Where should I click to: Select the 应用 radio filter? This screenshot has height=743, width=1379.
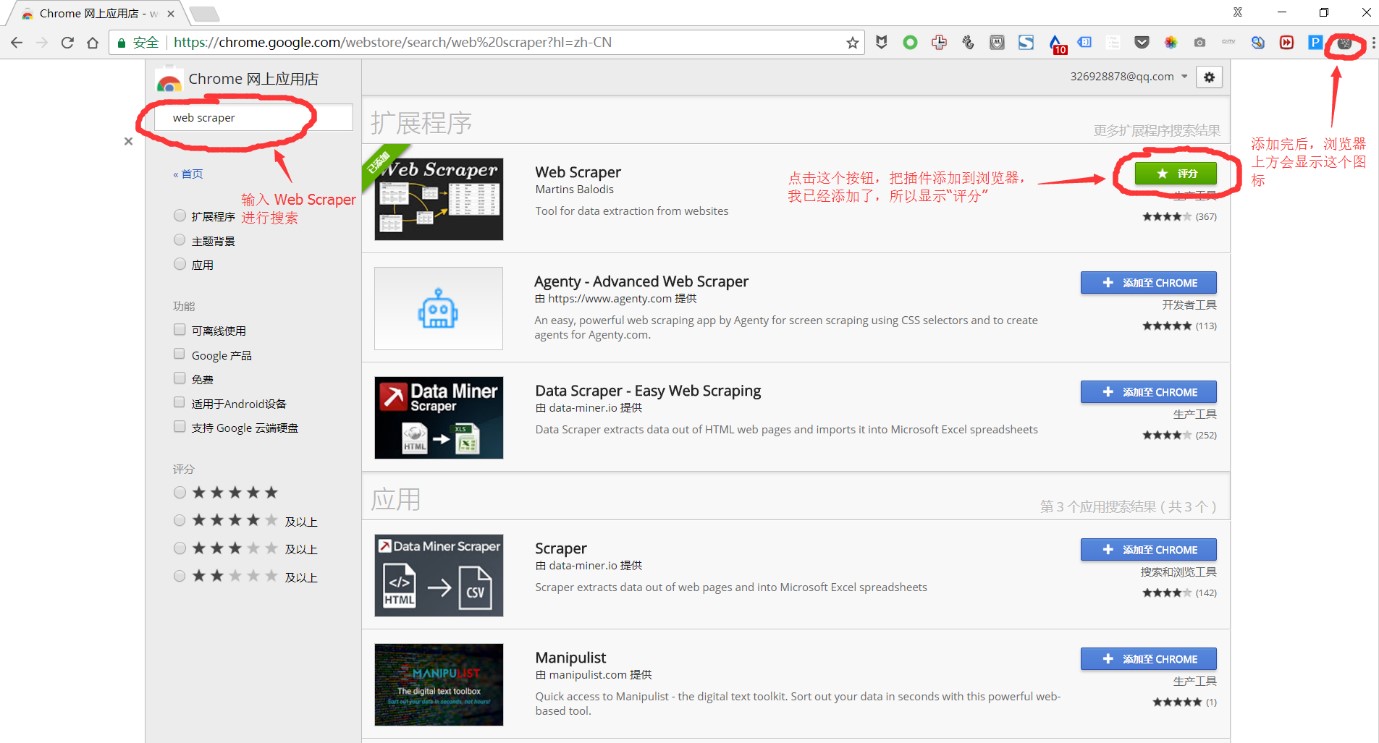point(180,264)
